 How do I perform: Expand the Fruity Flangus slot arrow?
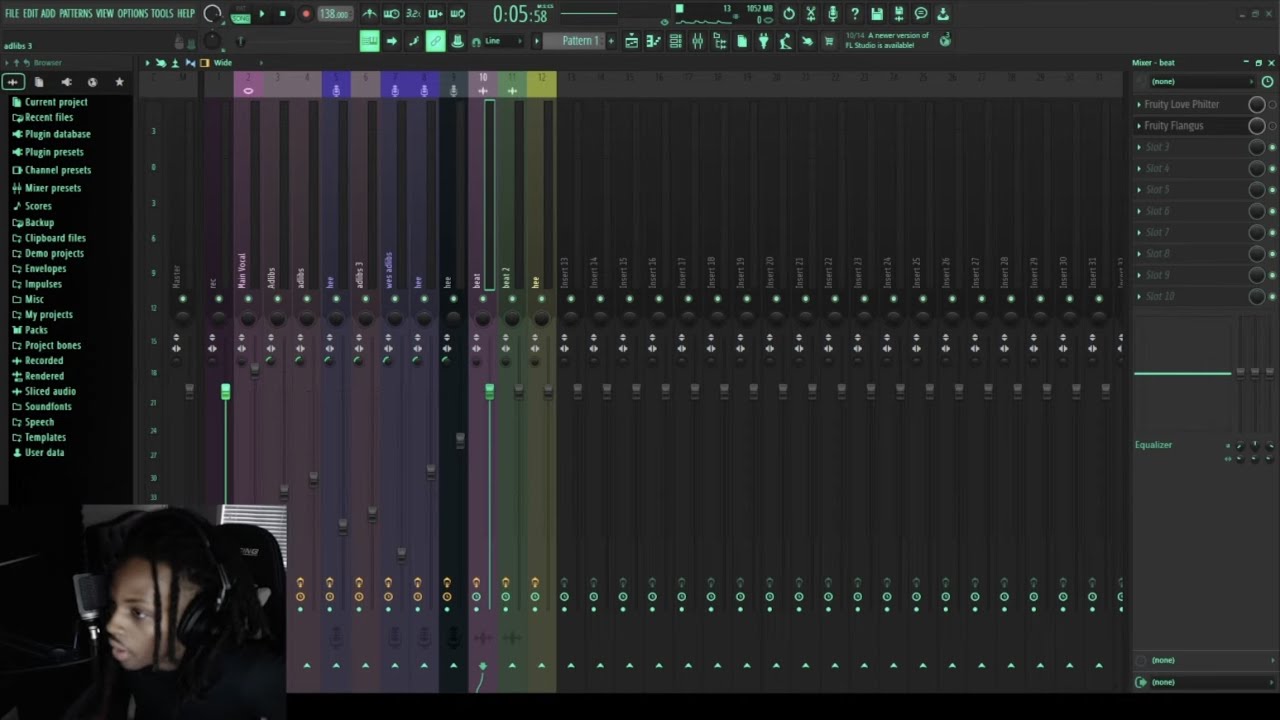[1139, 126]
